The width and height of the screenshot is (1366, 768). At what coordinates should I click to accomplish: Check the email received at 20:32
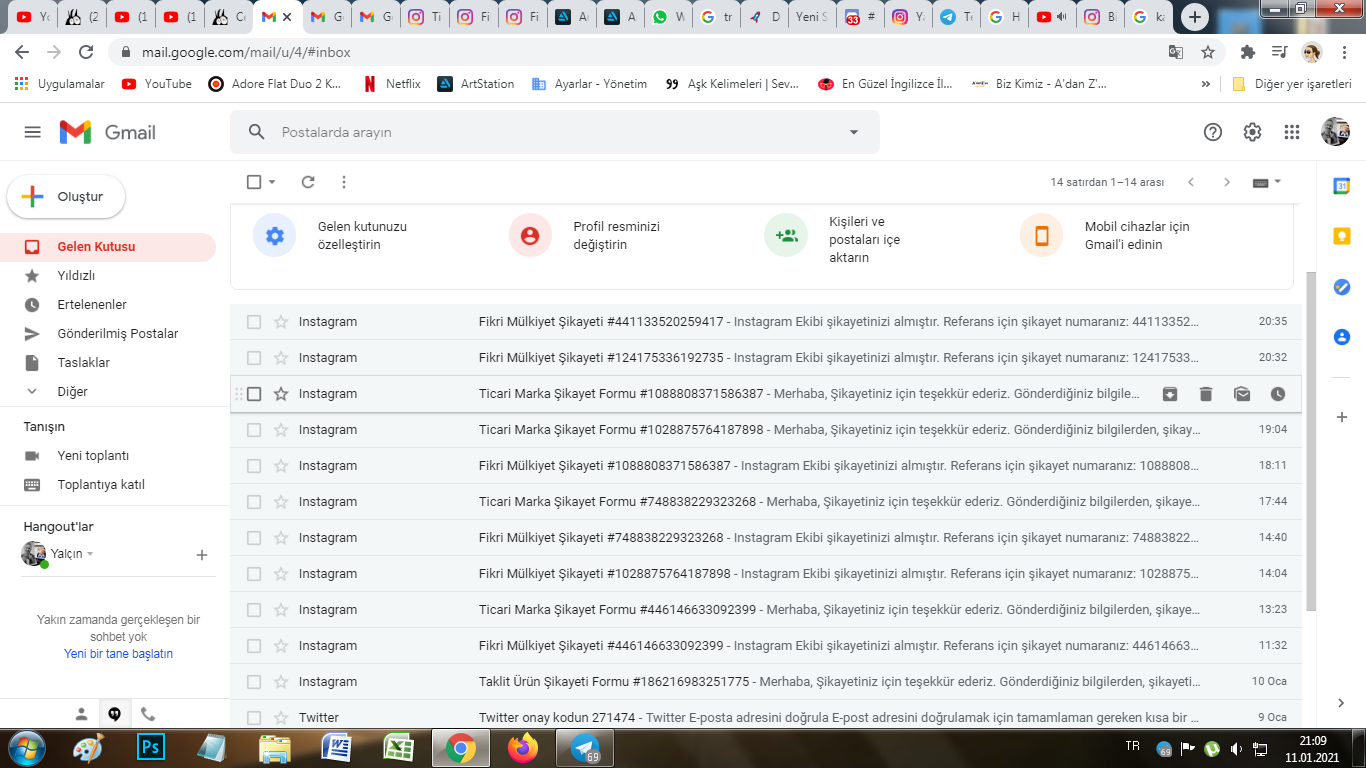254,358
